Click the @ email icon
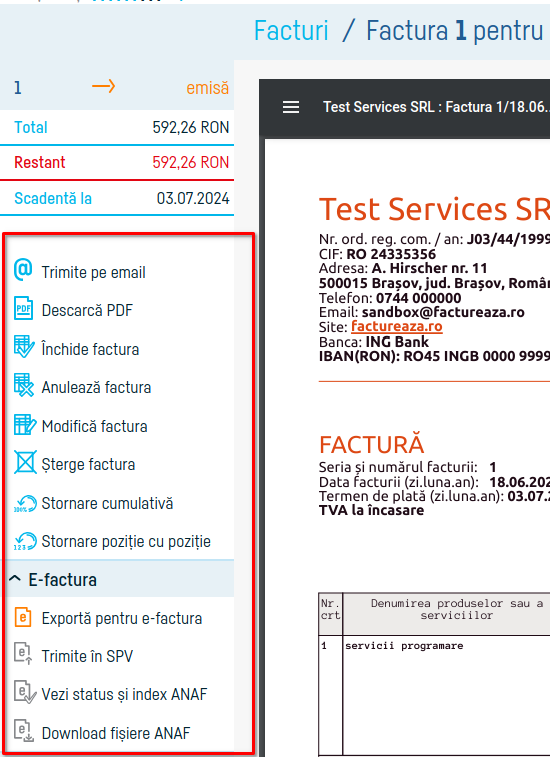This screenshot has height=757, width=550. coord(23,270)
